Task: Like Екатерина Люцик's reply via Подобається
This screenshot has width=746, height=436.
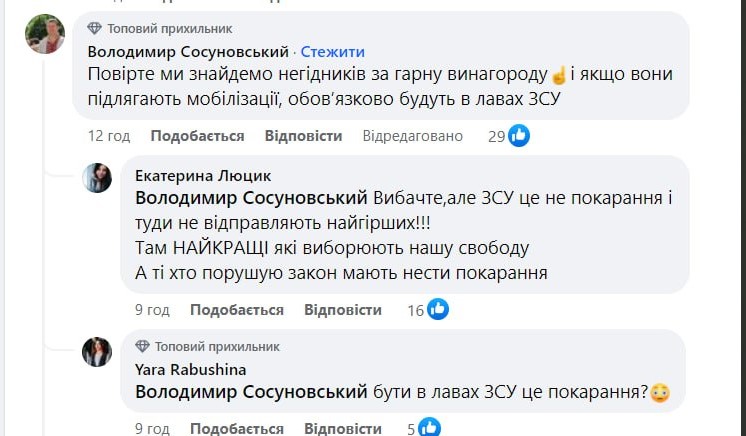Action: click(x=237, y=310)
